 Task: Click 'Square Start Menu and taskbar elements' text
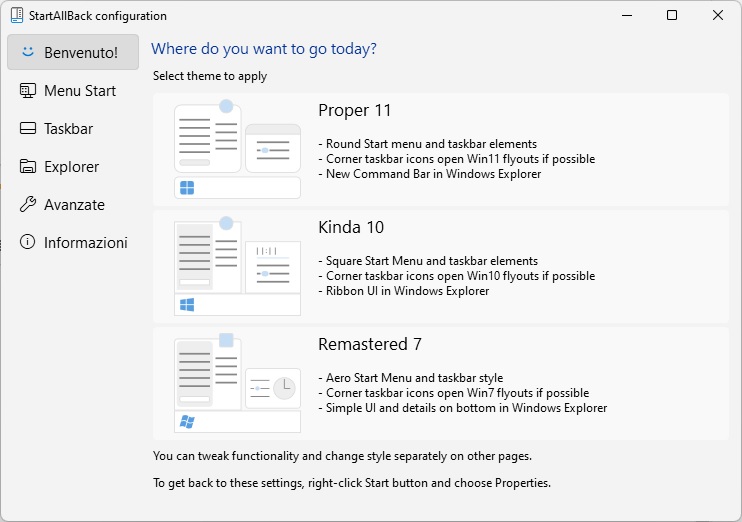coord(428,261)
